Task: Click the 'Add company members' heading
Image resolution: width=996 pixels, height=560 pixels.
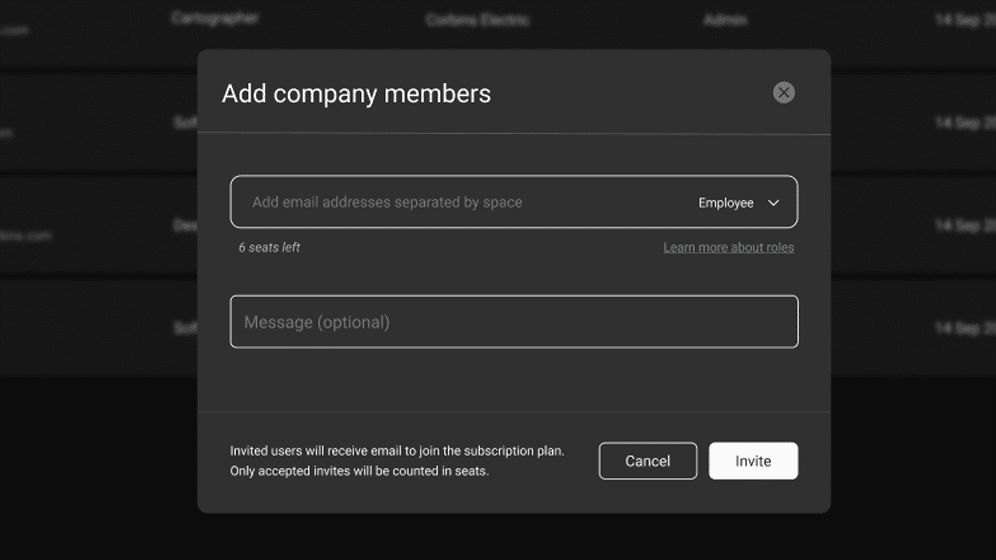Action: click(x=356, y=94)
